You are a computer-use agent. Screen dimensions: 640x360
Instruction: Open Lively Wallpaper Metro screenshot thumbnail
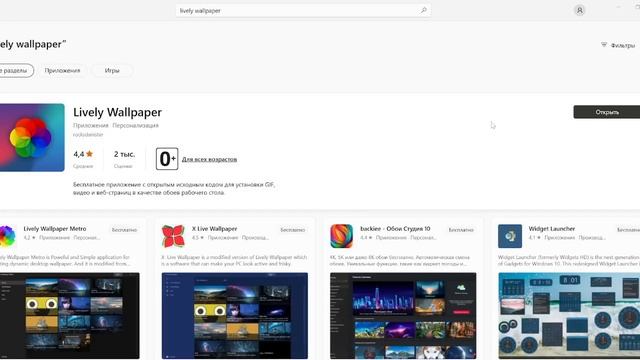click(69, 316)
